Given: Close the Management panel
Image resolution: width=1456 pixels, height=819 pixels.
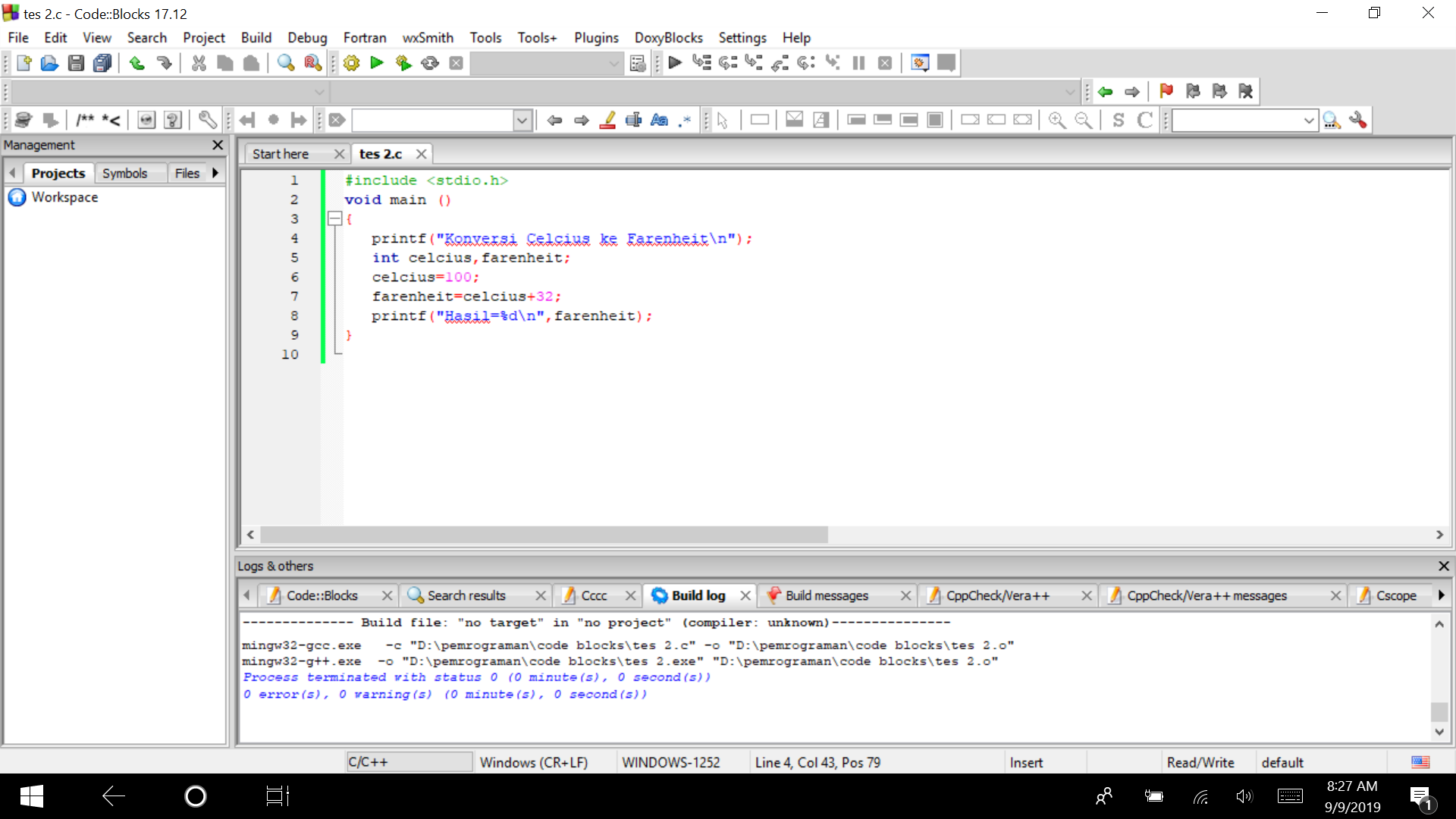Looking at the screenshot, I should [218, 144].
